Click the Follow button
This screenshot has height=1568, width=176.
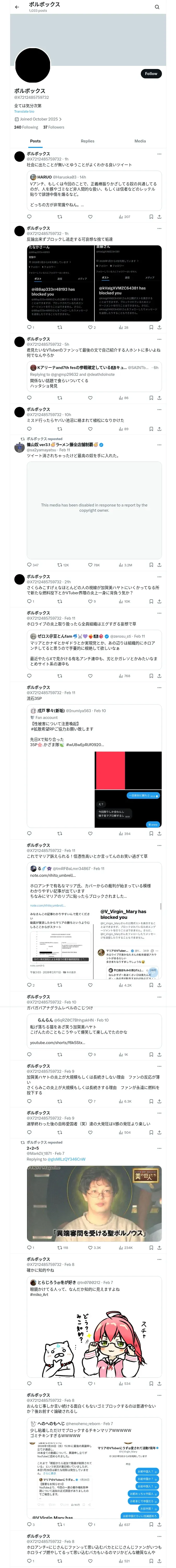tap(150, 74)
